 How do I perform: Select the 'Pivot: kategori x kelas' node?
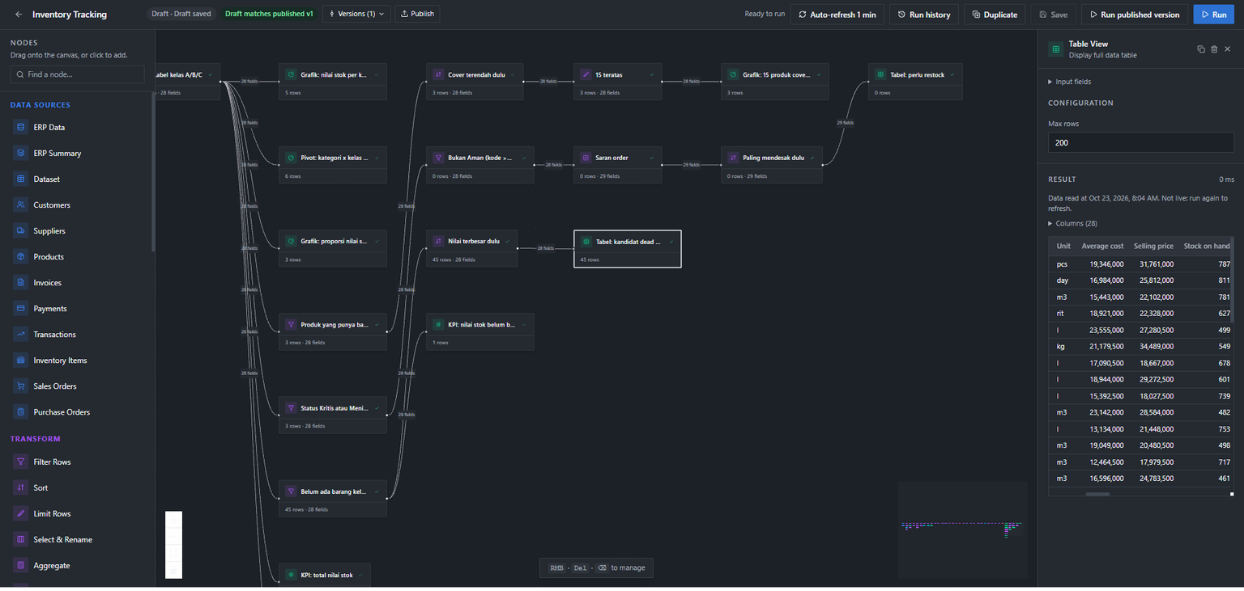point(332,165)
